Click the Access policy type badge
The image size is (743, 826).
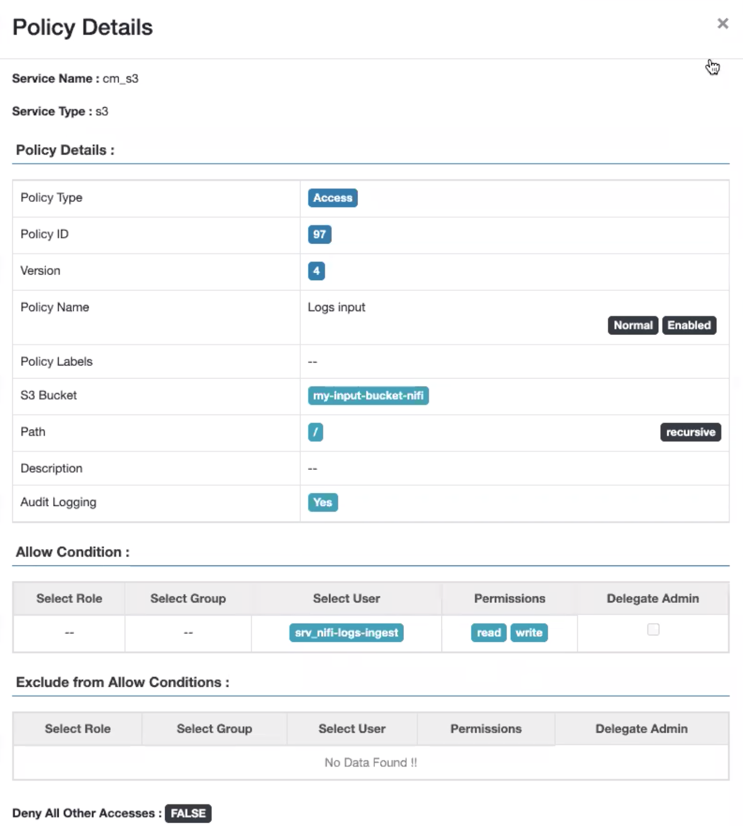(x=333, y=198)
